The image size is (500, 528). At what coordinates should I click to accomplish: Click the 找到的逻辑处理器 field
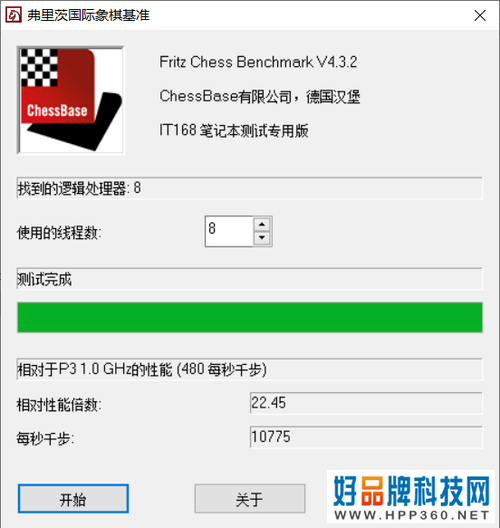tap(250, 188)
